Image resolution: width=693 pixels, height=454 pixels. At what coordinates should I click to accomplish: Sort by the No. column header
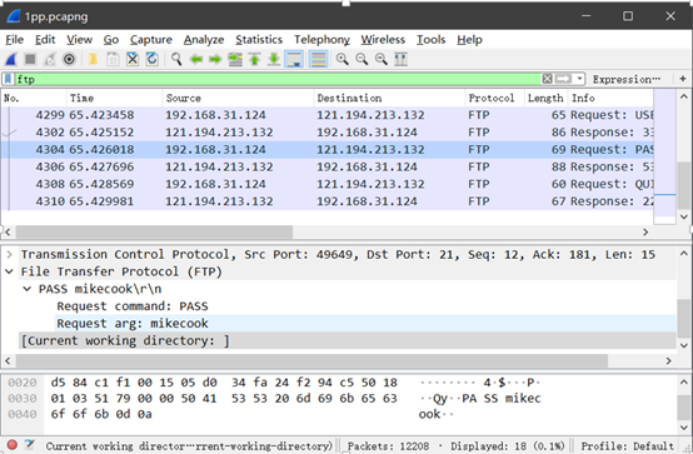pyautogui.click(x=34, y=98)
